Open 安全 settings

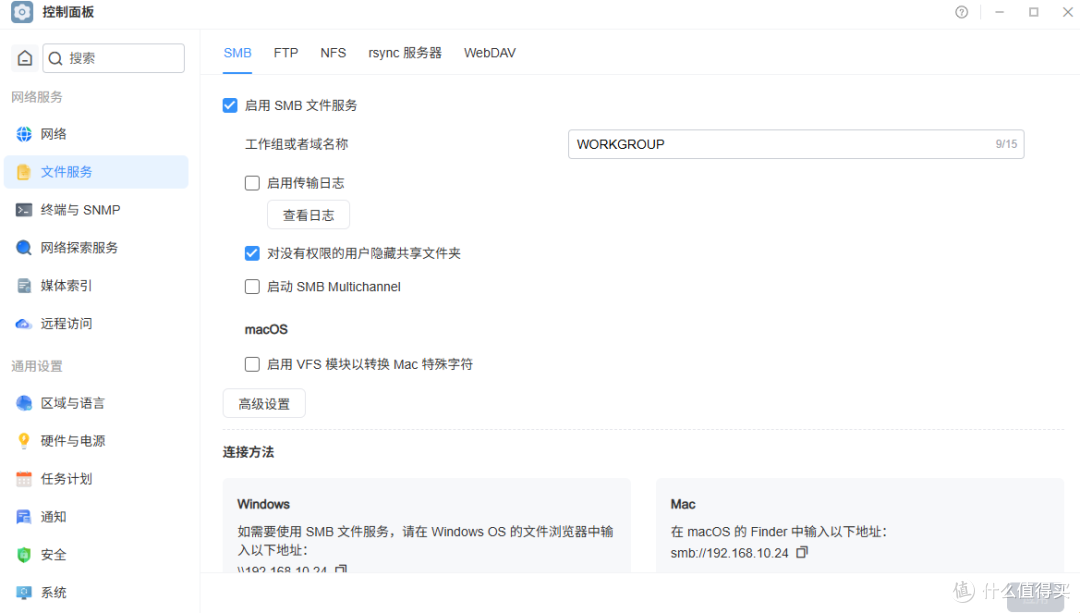(x=96, y=554)
